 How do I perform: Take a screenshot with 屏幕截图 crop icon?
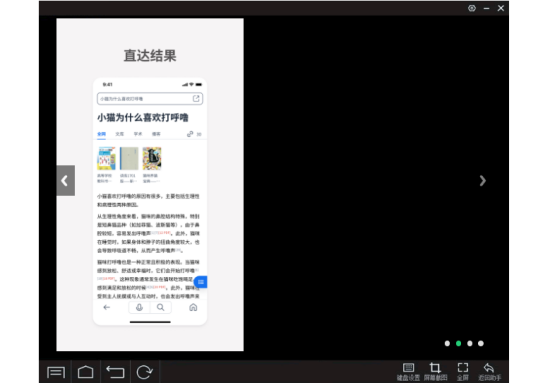[435, 372]
